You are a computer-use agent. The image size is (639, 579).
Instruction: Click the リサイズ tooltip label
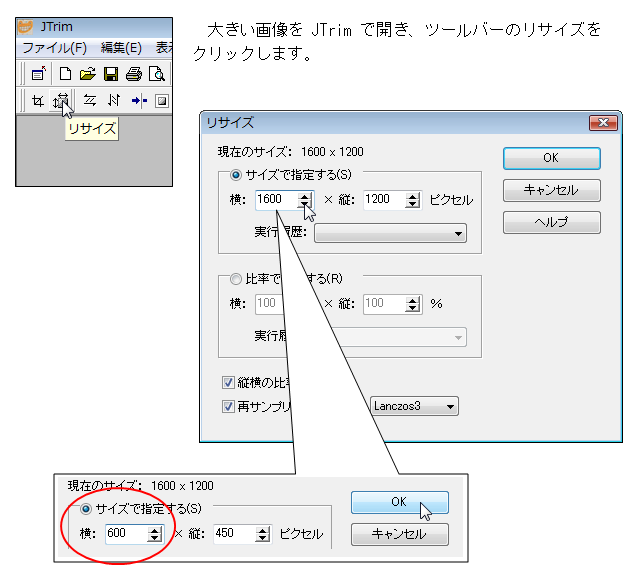(92, 129)
